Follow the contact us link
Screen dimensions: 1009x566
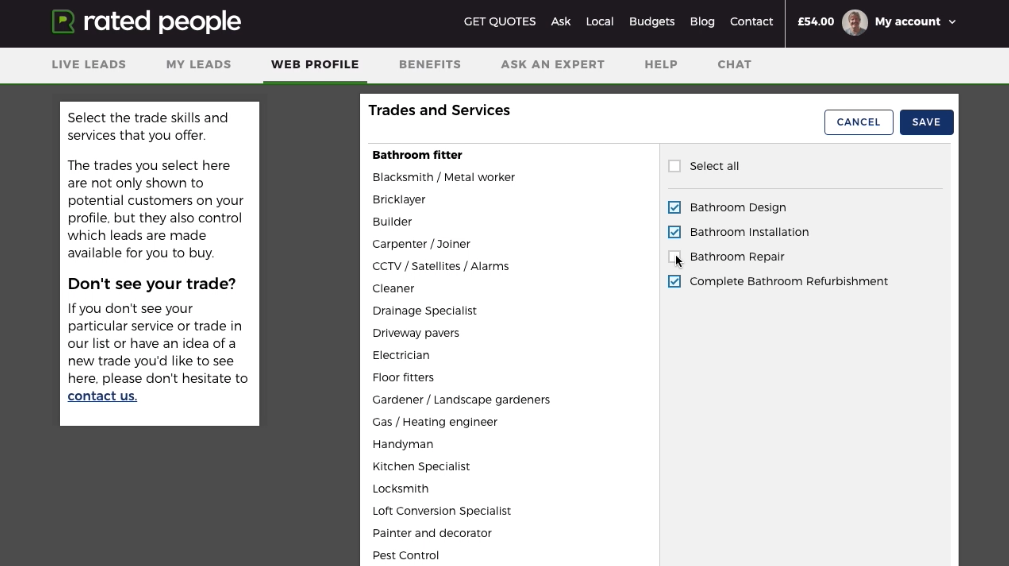point(102,396)
